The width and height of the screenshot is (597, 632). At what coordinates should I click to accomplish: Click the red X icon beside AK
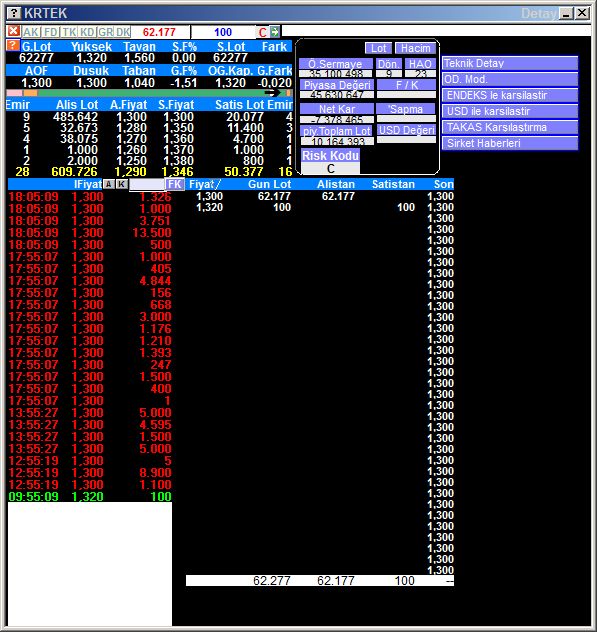13,31
